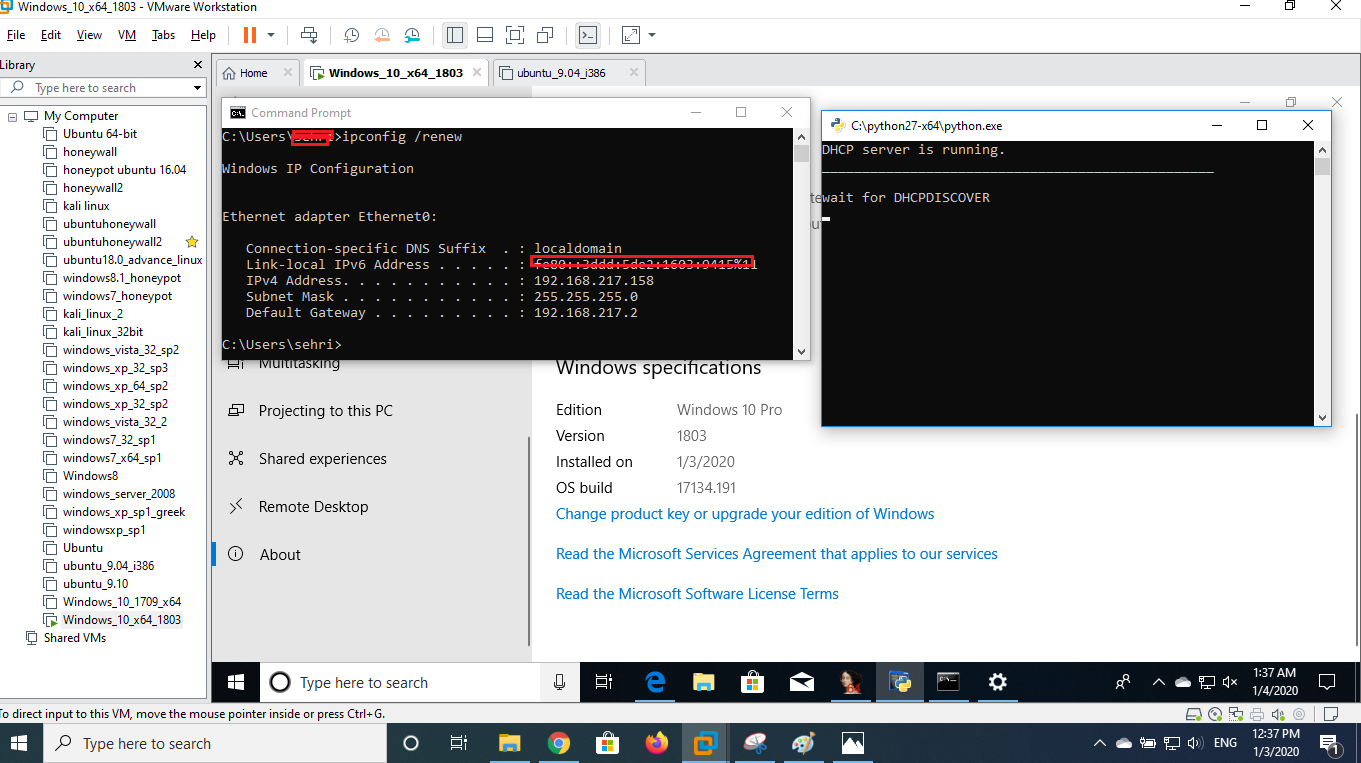
Task: Click the guest Windows Start button
Action: coord(237,682)
